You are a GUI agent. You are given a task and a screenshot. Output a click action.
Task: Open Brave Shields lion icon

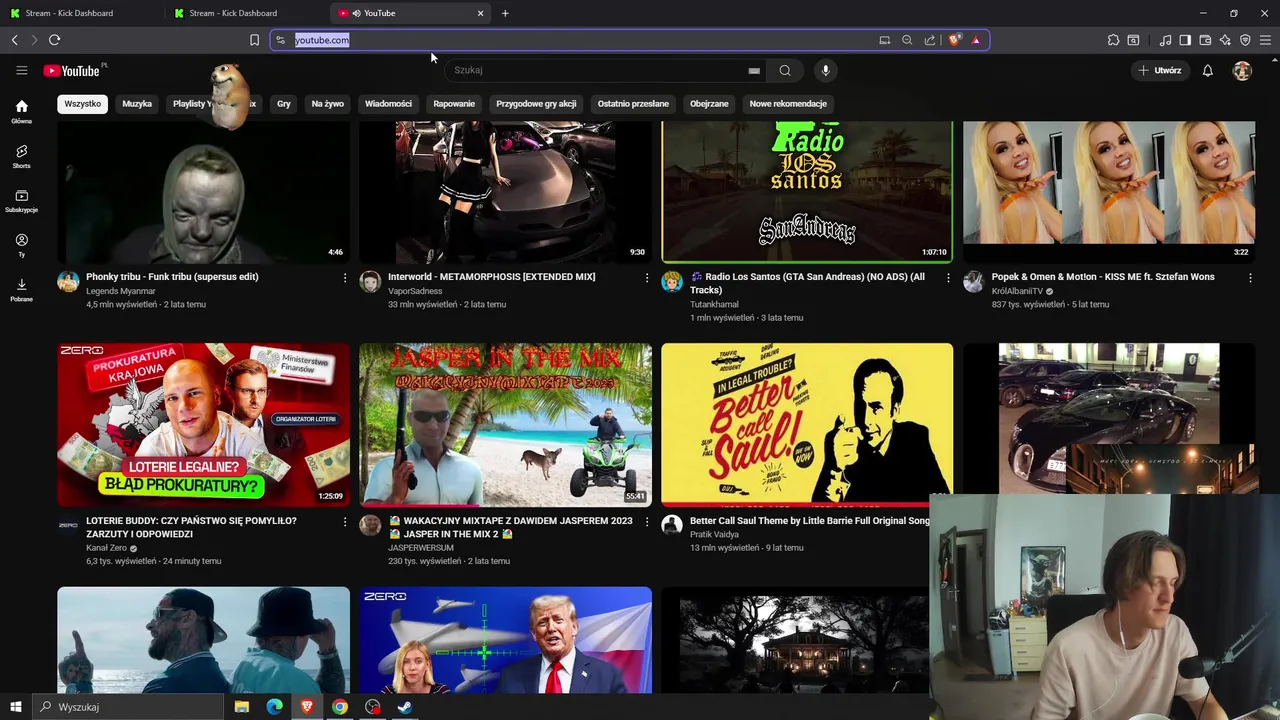[954, 40]
